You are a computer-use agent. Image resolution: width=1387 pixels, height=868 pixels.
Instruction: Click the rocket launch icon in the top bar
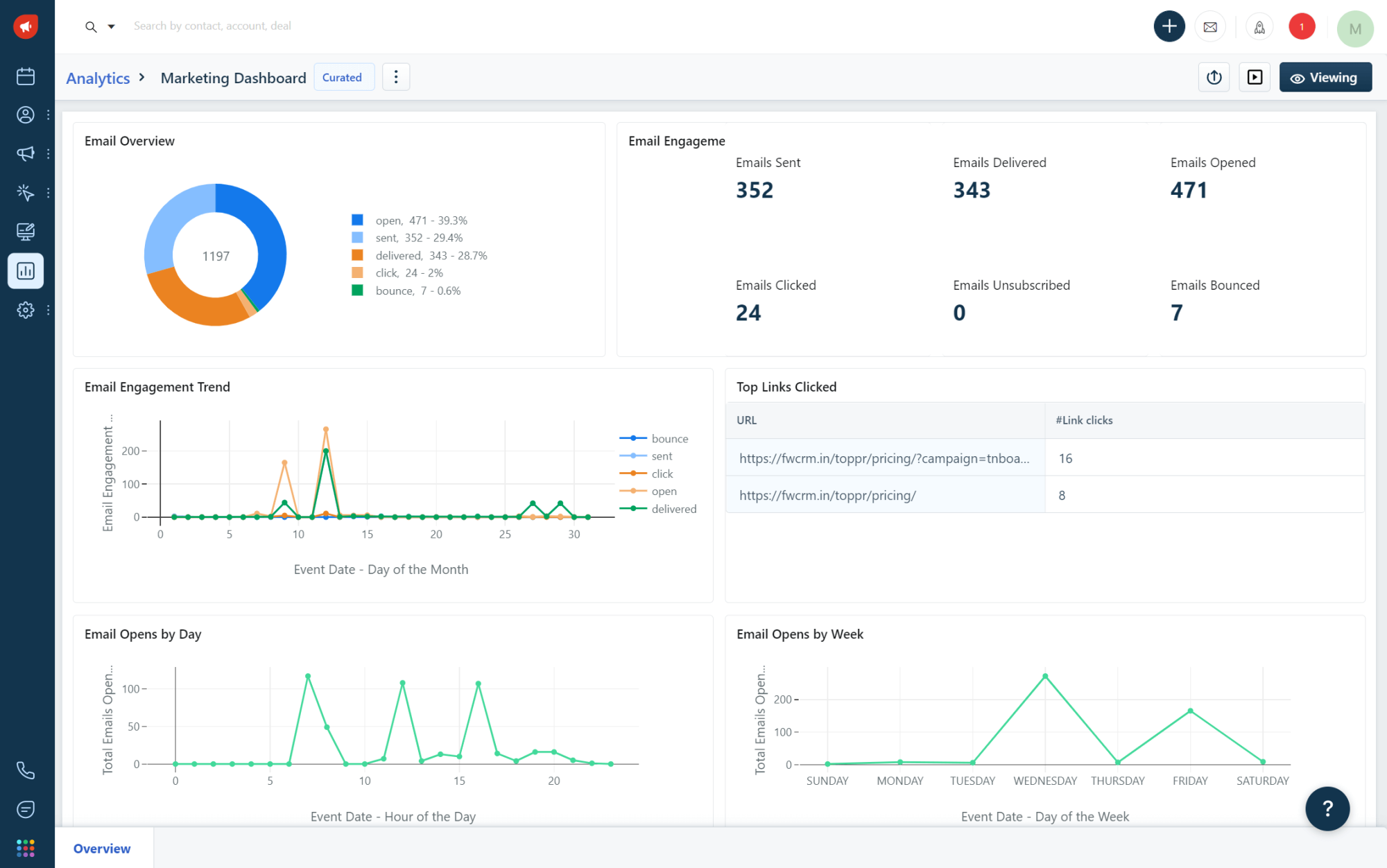(x=1259, y=26)
